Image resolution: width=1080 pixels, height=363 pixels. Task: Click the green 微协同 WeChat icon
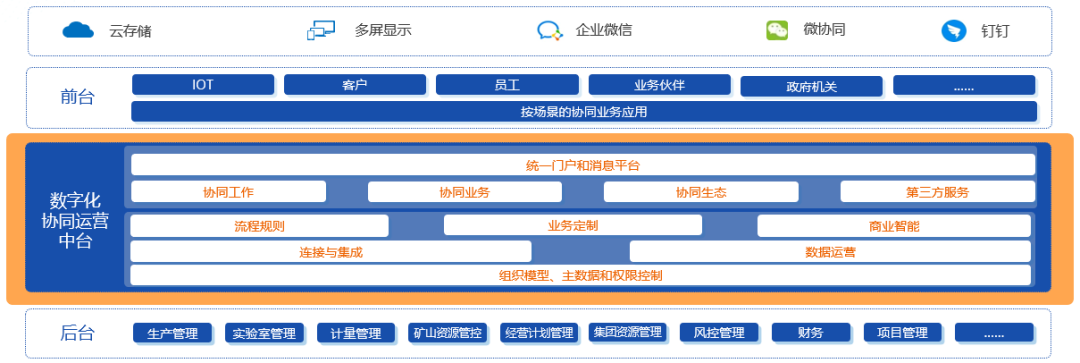[777, 30]
